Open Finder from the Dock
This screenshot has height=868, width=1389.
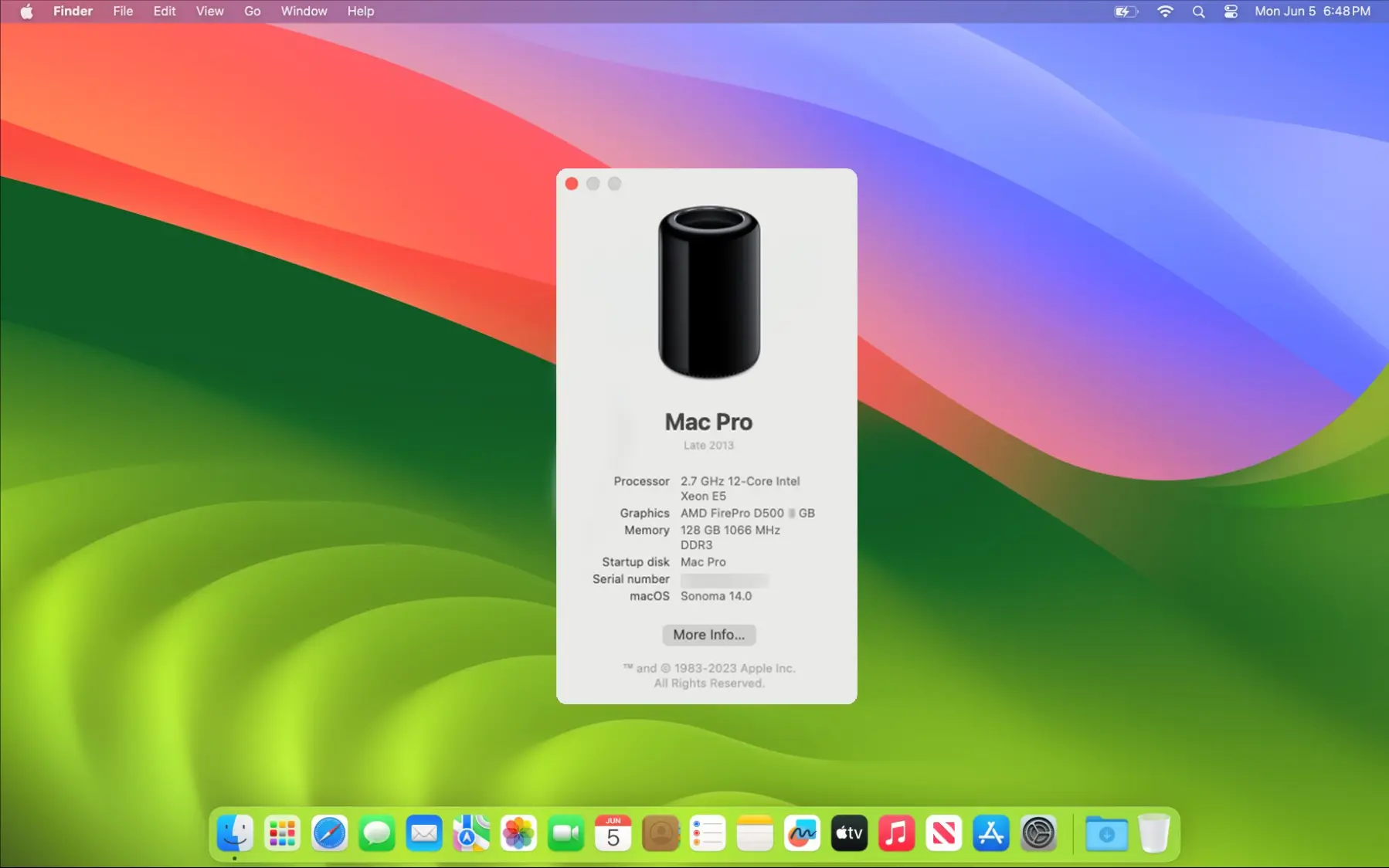tap(235, 834)
